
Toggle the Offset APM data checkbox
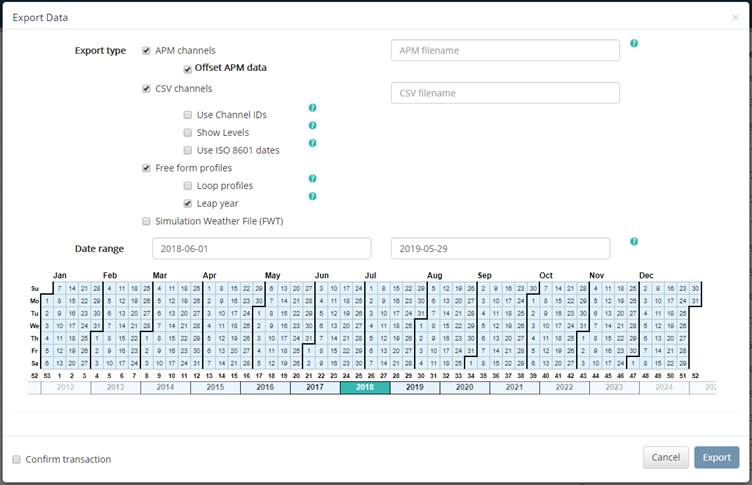(x=188, y=70)
